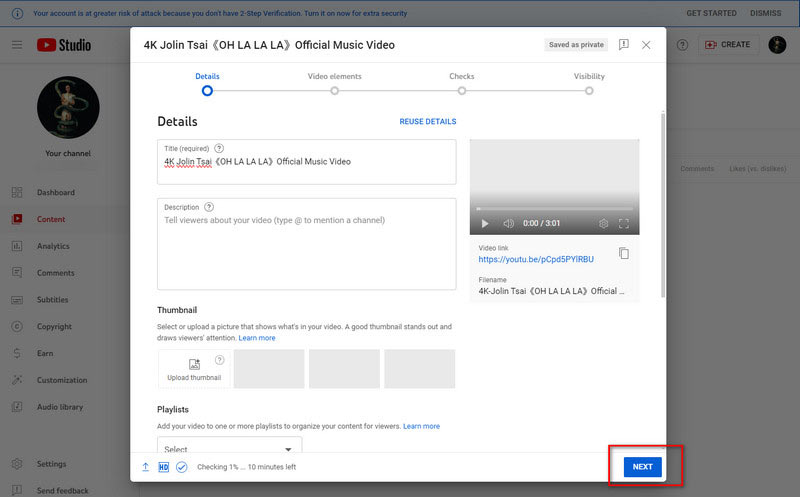800x497 pixels.
Task: Click the Filename text under the video link
Action: pyautogui.click(x=551, y=291)
